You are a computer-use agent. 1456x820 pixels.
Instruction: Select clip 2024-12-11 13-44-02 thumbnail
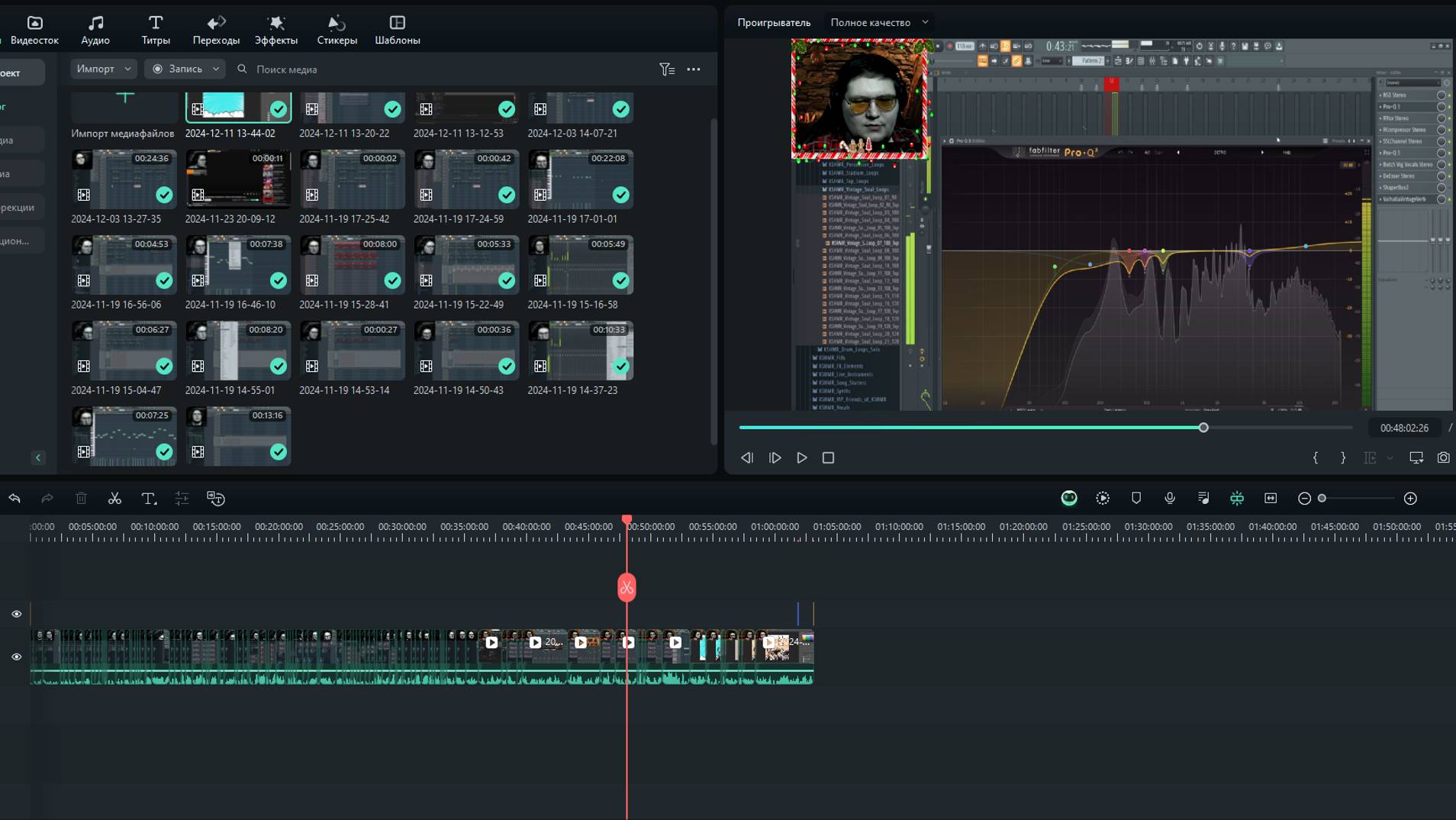click(x=238, y=108)
